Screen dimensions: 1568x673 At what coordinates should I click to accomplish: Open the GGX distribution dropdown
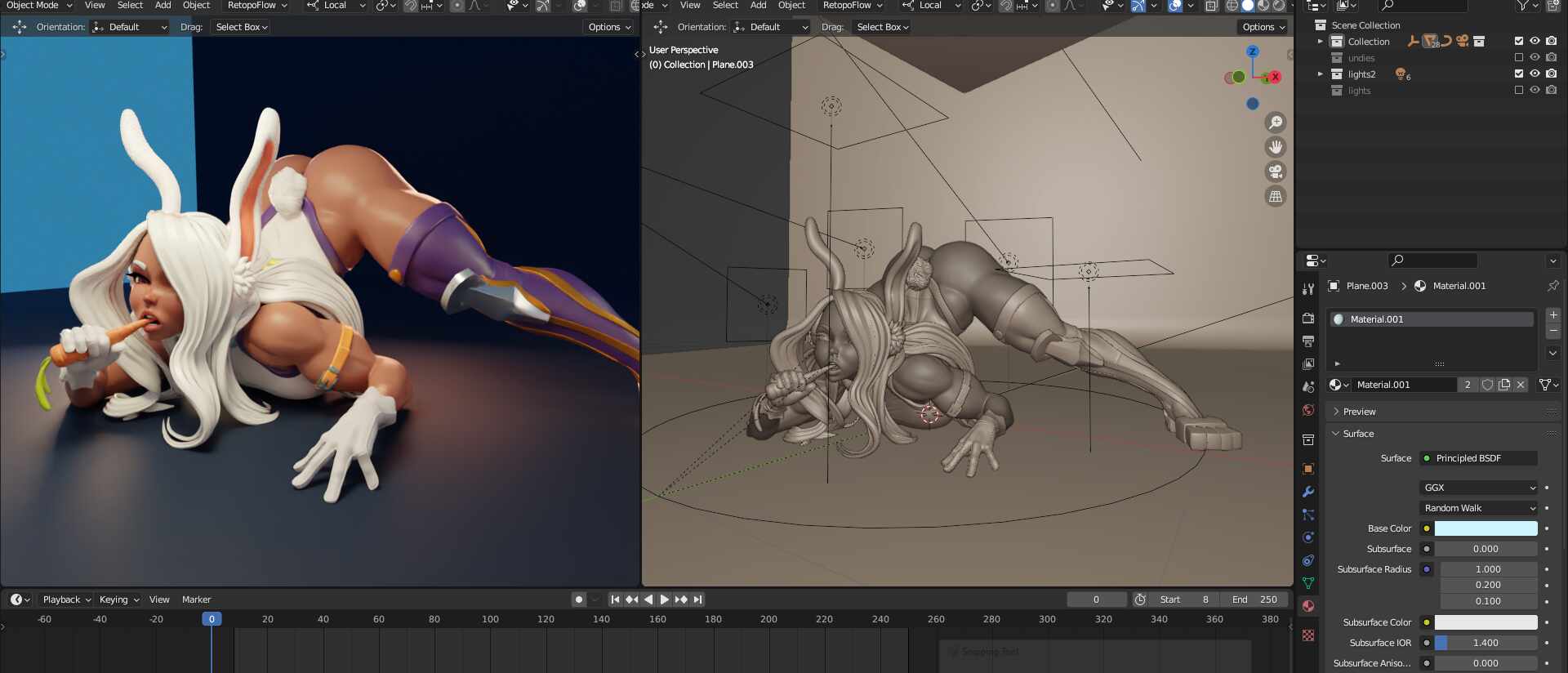(x=1479, y=488)
